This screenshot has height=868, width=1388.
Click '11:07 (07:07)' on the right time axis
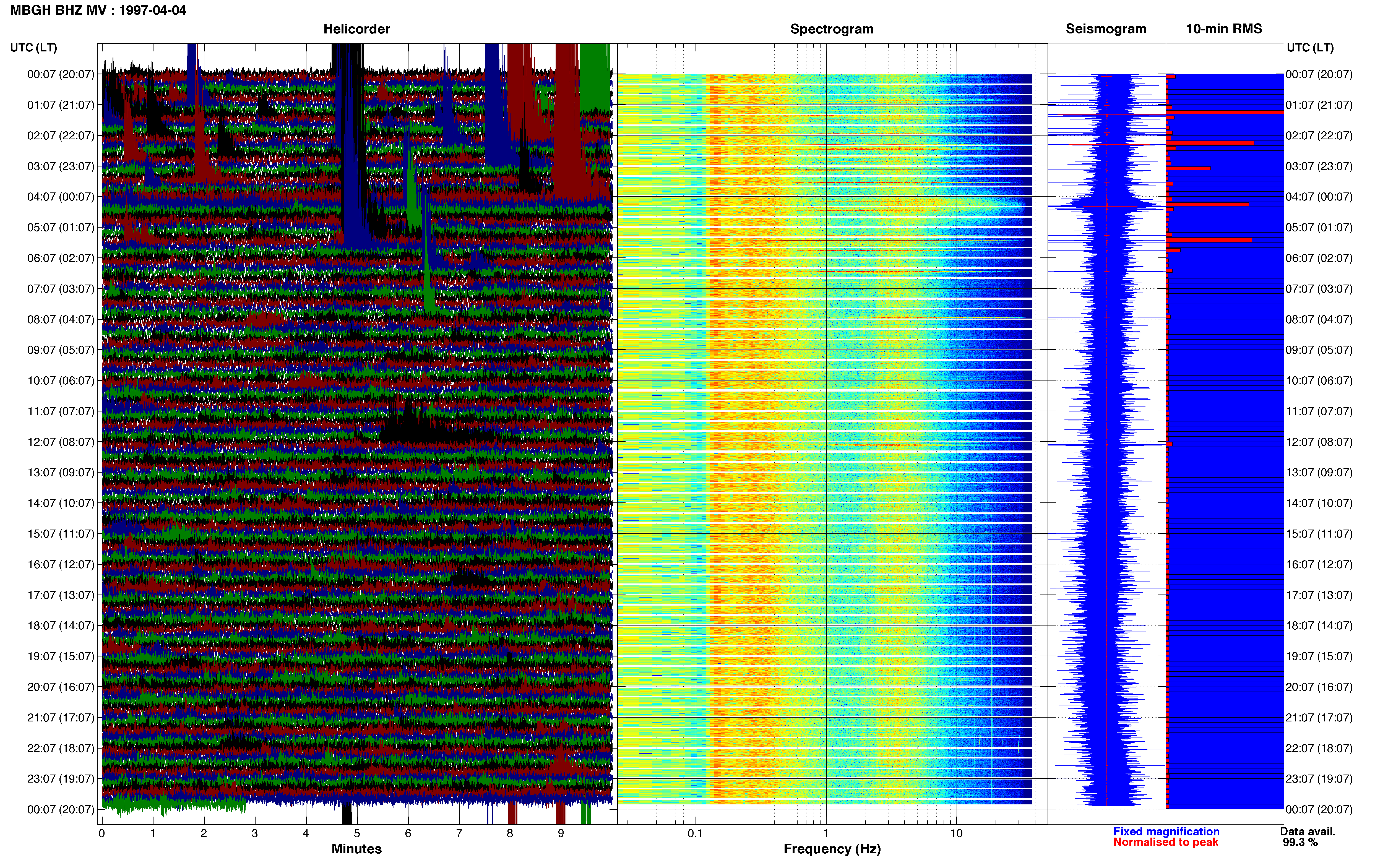point(1319,412)
